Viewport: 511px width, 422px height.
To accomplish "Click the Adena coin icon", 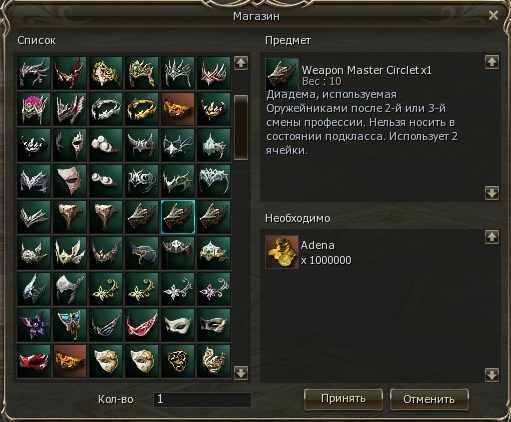I will coord(282,252).
